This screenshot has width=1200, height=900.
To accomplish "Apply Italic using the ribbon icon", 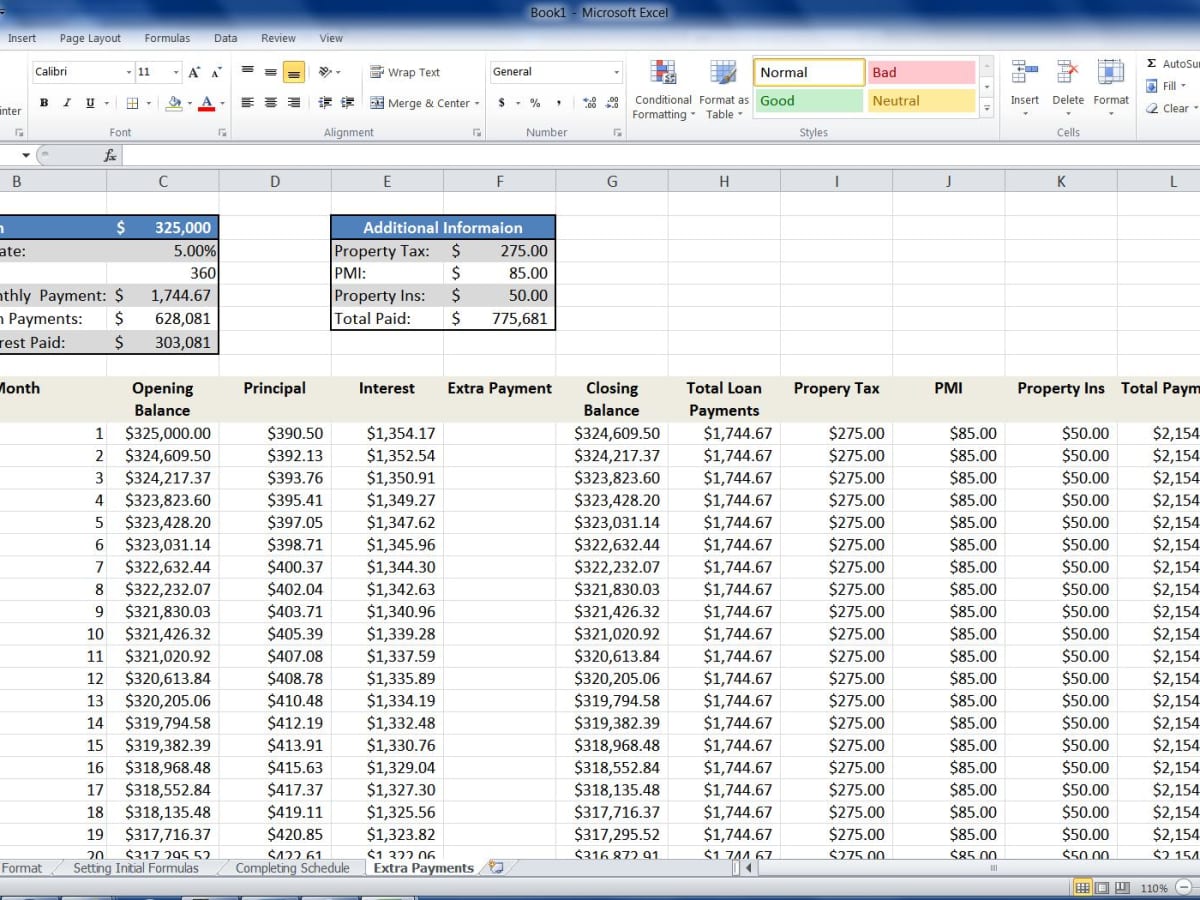I will tap(67, 103).
